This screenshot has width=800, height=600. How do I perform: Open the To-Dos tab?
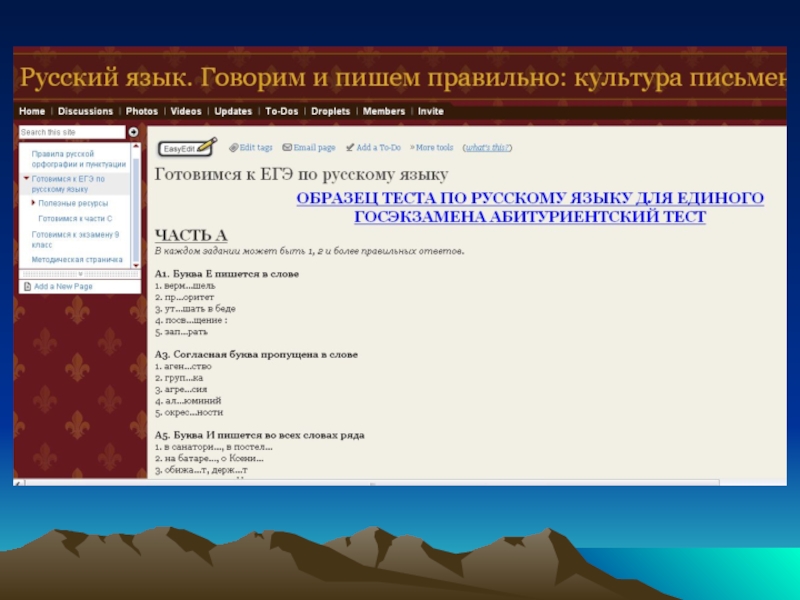click(282, 111)
